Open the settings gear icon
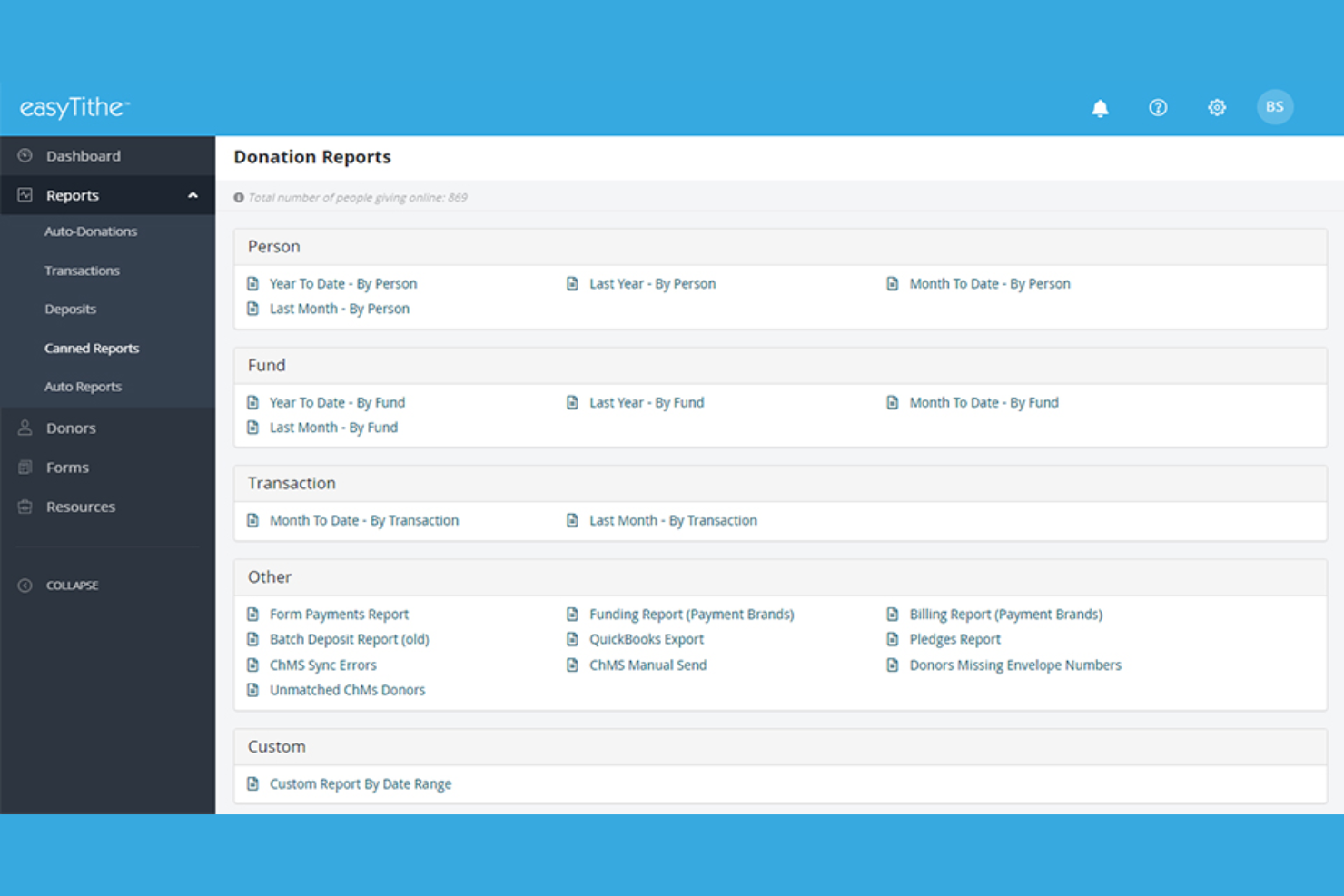Image resolution: width=1344 pixels, height=896 pixels. pyautogui.click(x=1216, y=107)
